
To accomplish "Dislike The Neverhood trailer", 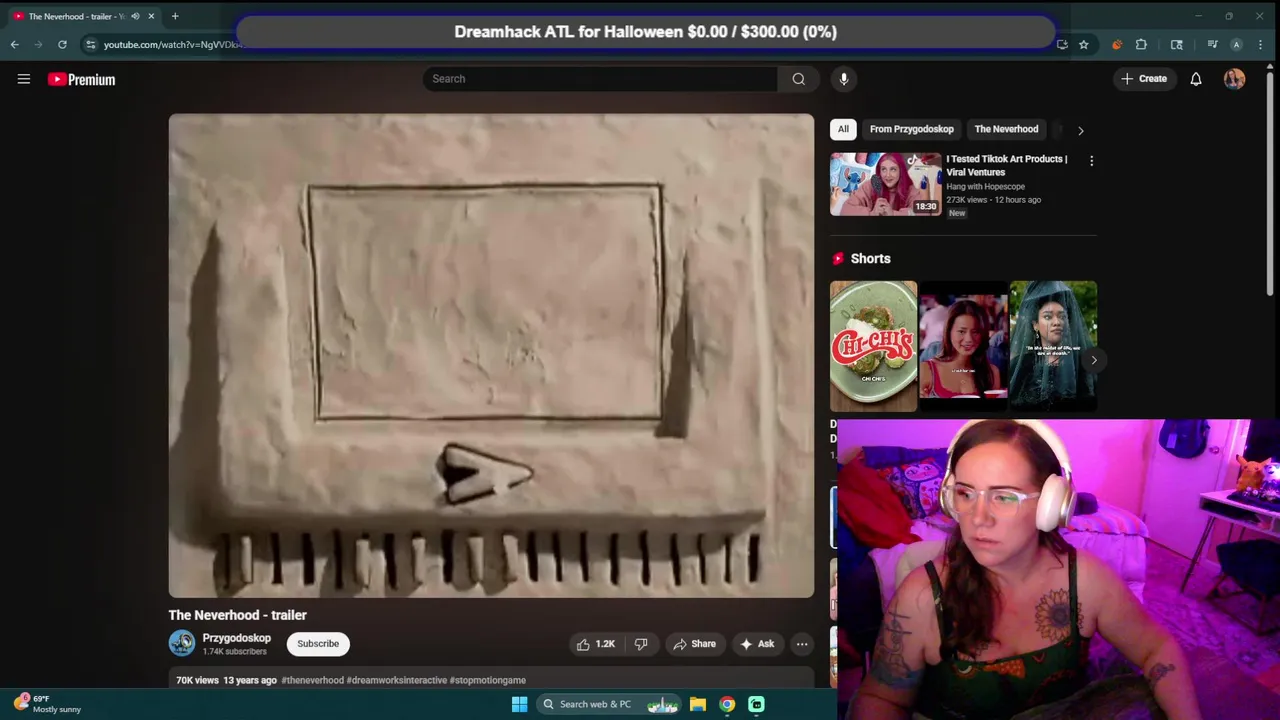I will point(641,644).
